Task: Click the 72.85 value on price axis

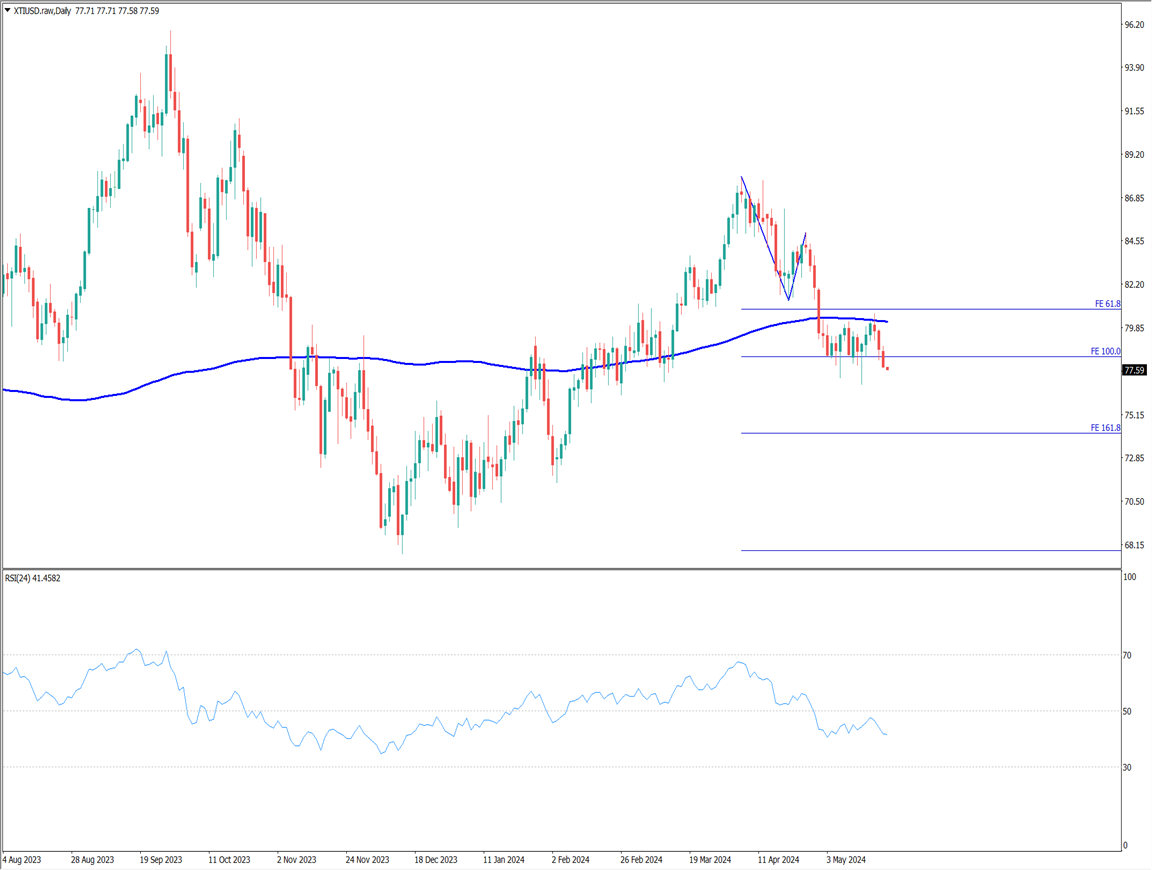Action: coord(1134,458)
